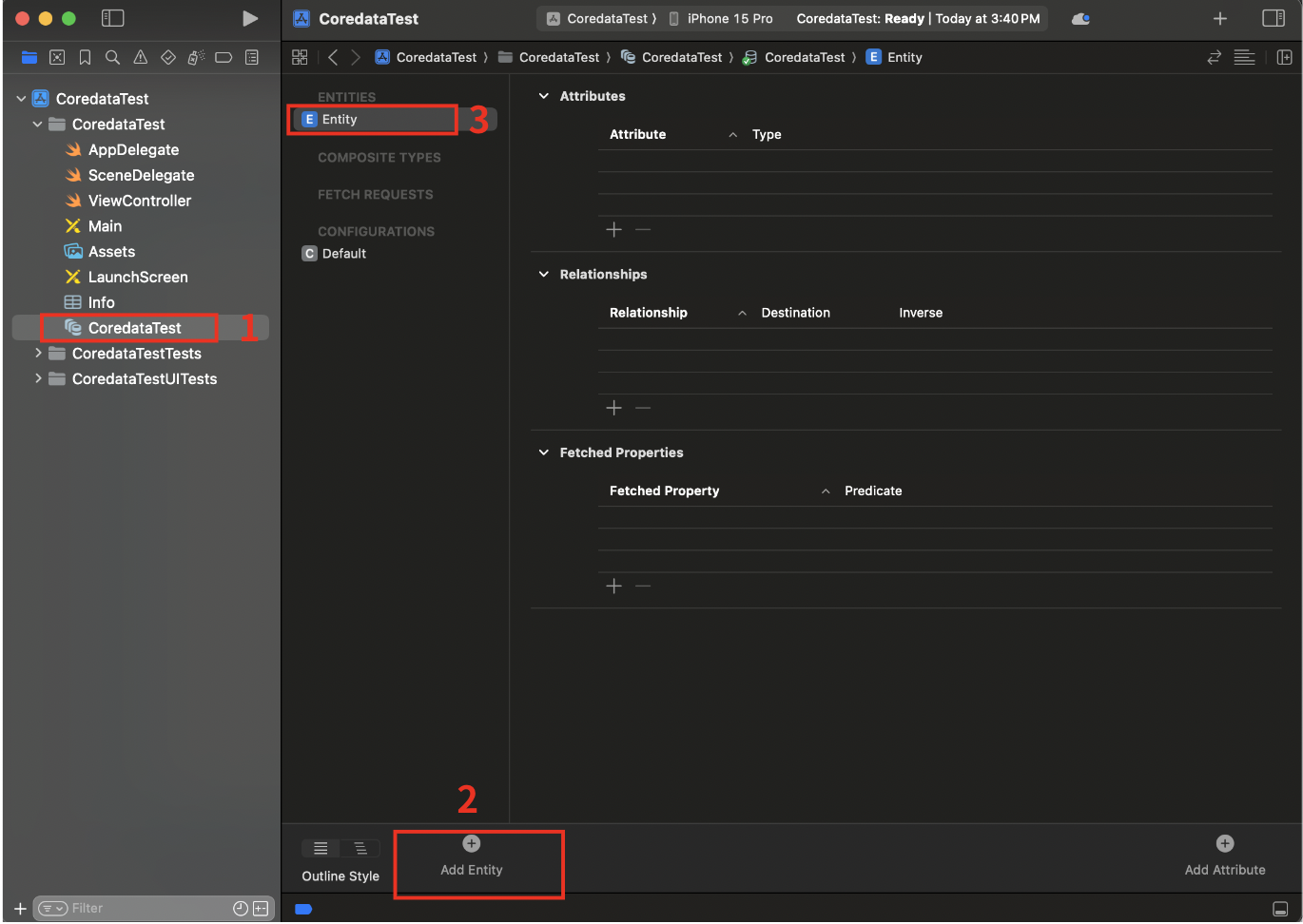Collapse the CoredataTest group folder
The image size is (1303, 924).
[37, 125]
